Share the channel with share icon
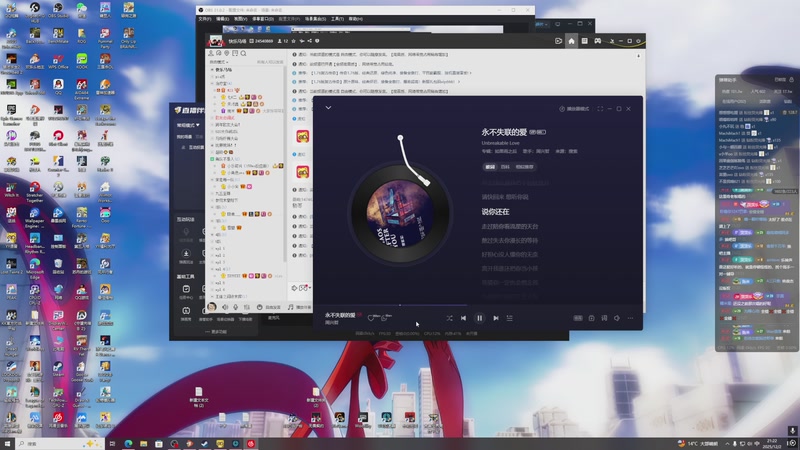 point(310,41)
